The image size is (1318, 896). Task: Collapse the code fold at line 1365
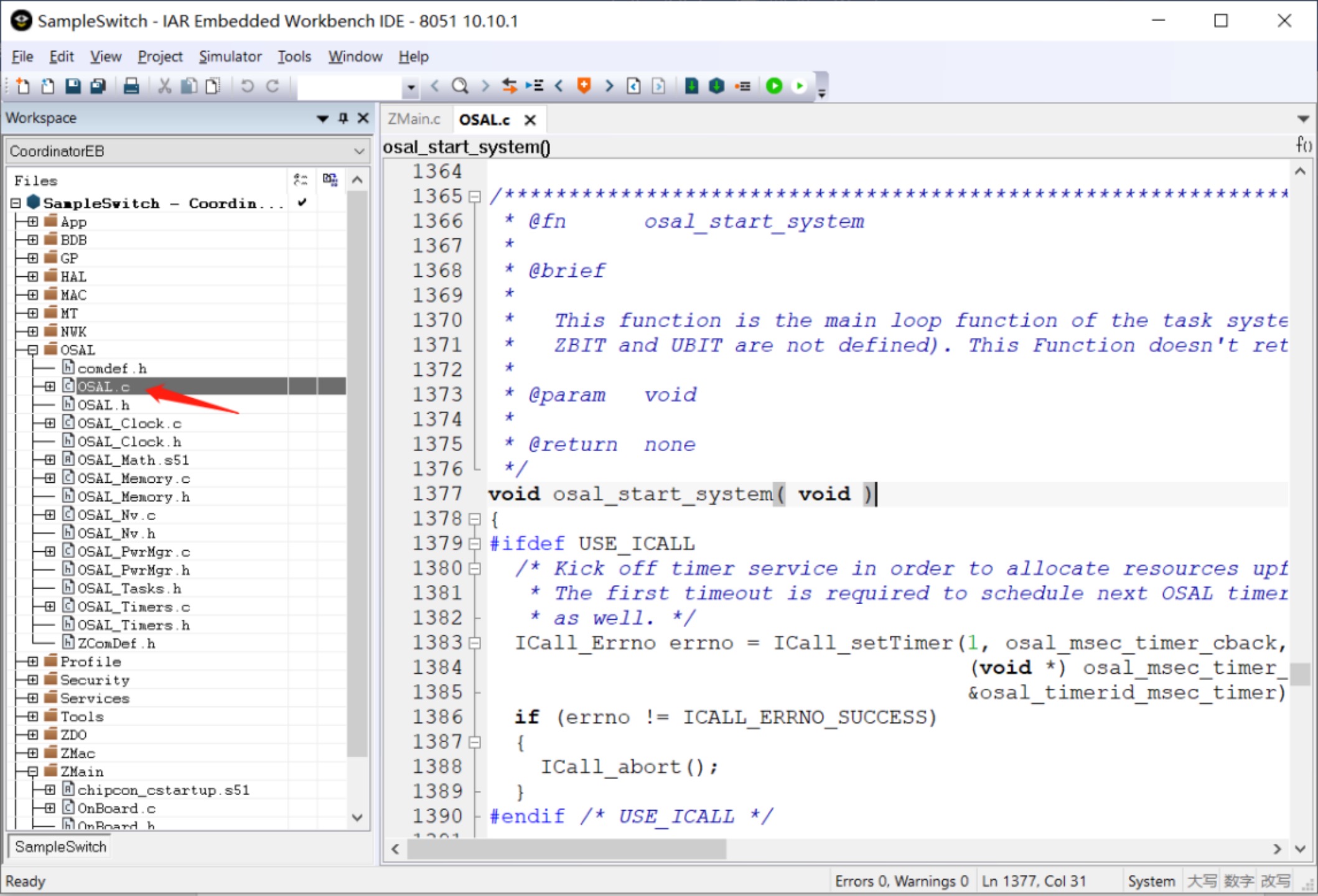tap(475, 197)
